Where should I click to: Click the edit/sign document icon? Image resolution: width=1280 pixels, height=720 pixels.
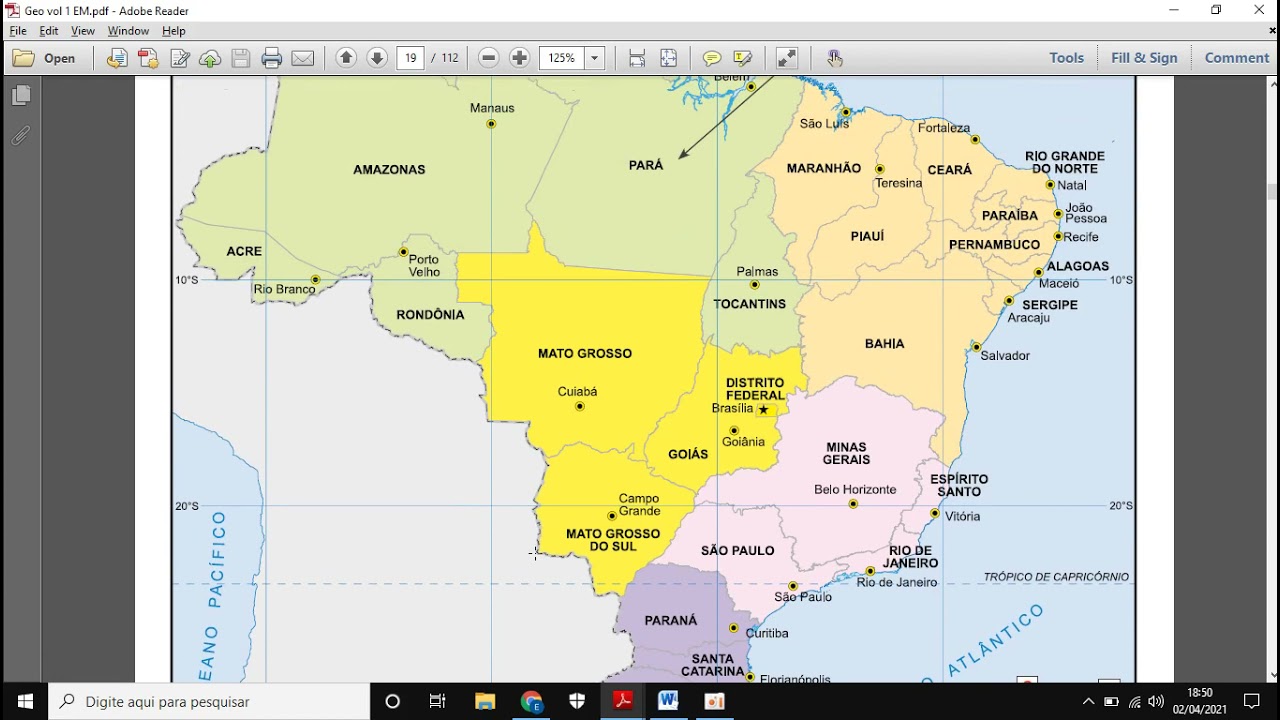[179, 58]
